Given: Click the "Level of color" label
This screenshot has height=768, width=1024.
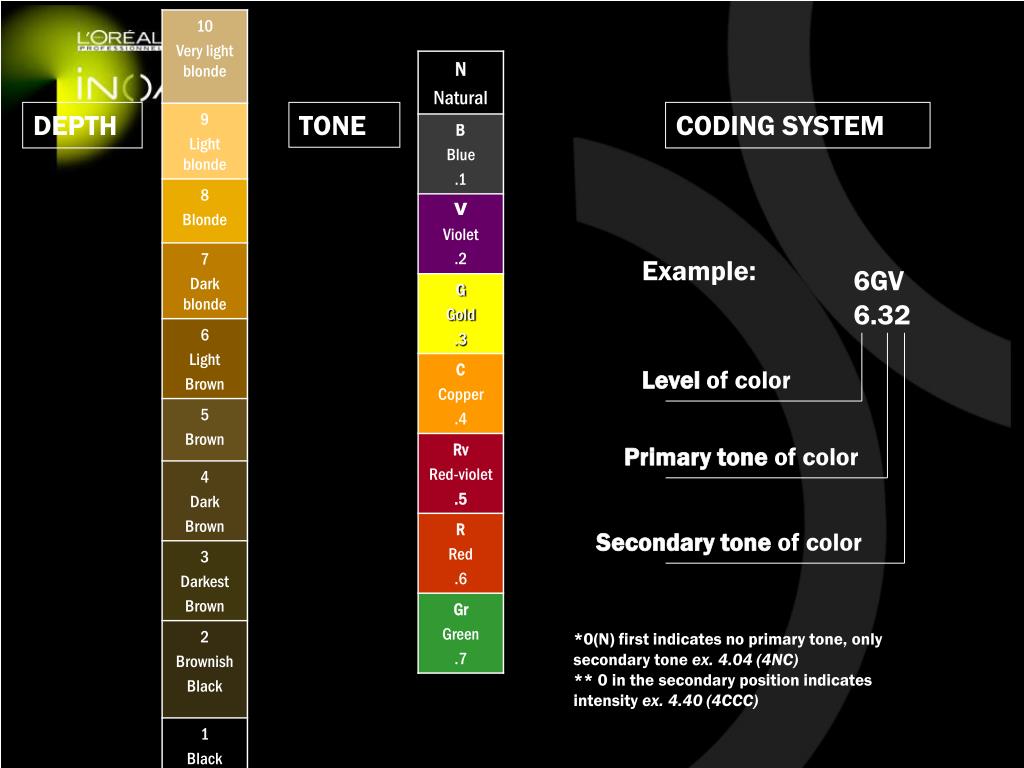Looking at the screenshot, I should (x=716, y=380).
